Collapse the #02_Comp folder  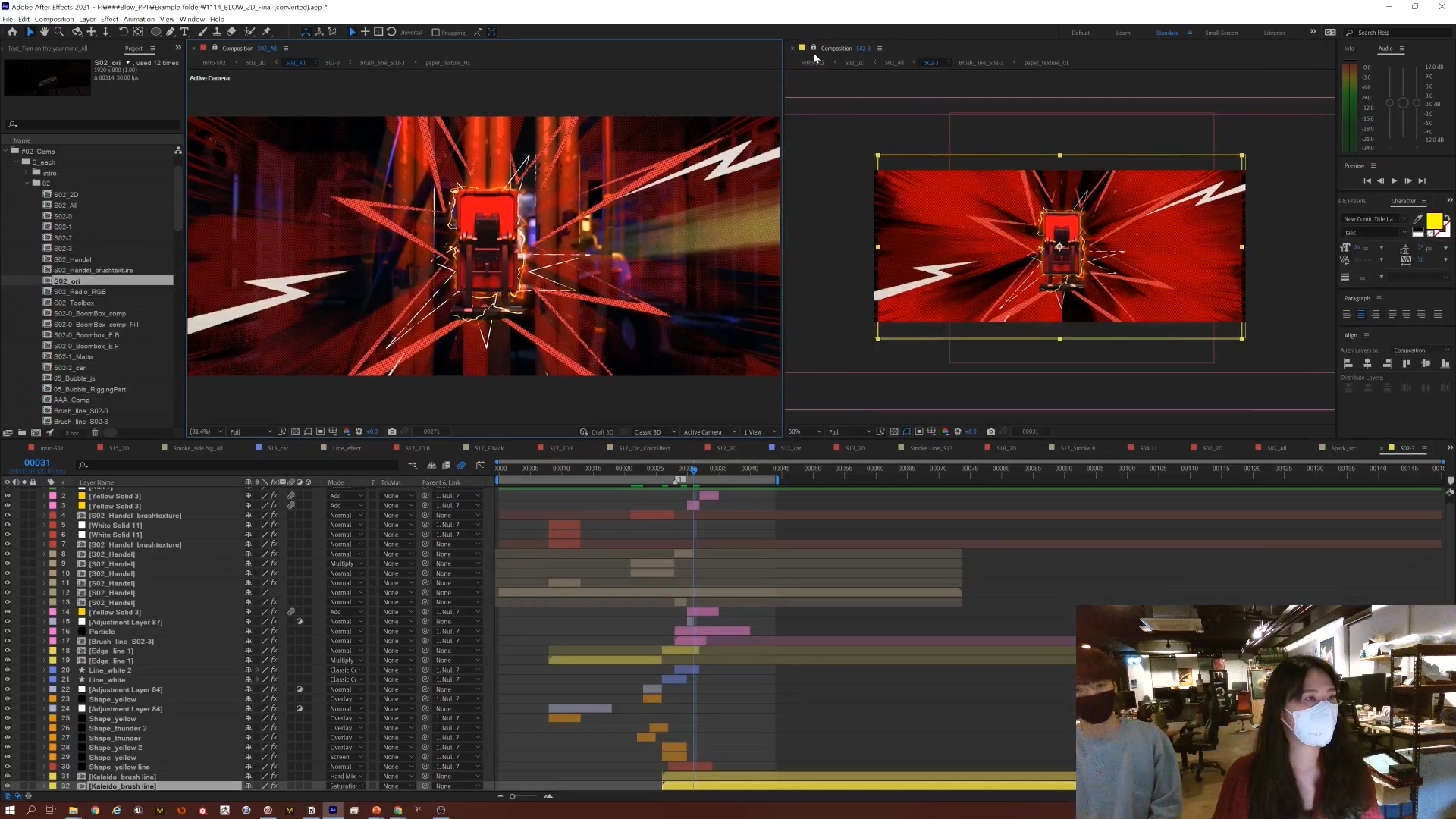[6, 152]
